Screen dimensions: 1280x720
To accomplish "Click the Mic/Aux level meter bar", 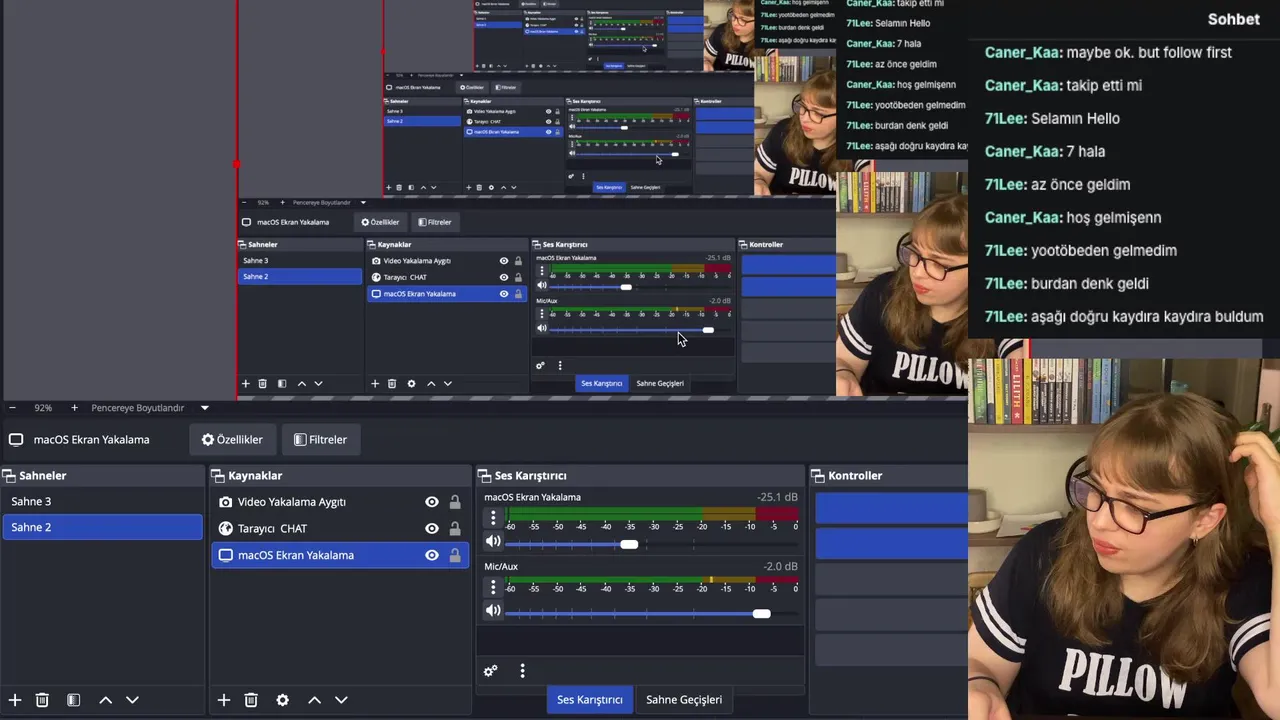I will [x=653, y=580].
